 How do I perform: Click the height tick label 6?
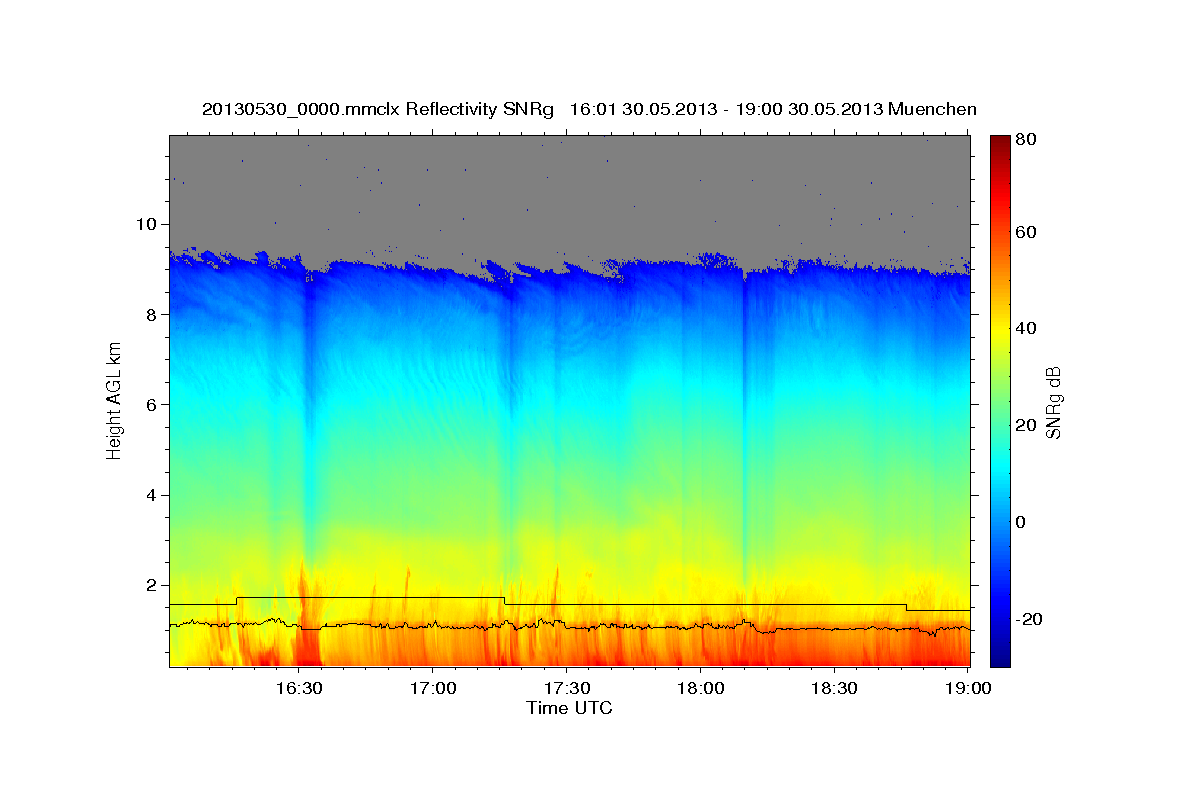click(x=154, y=404)
